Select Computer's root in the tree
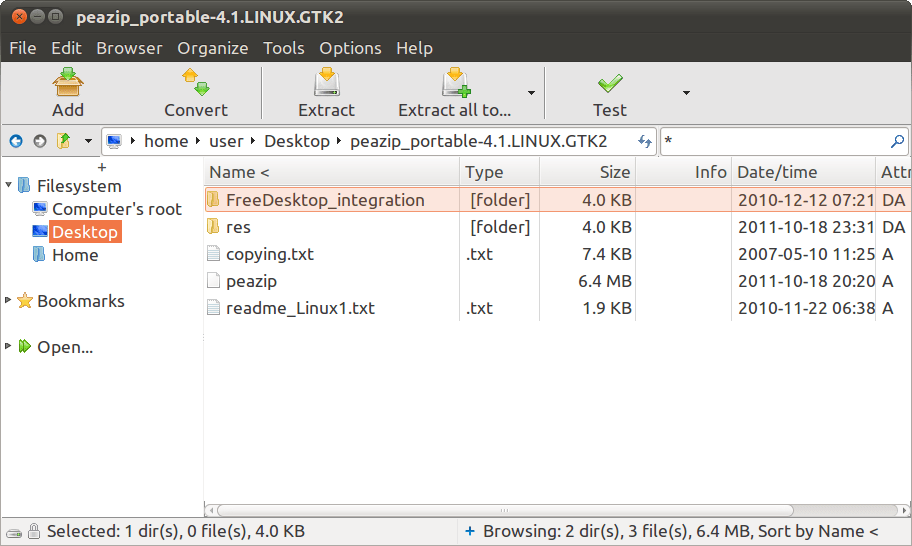Image resolution: width=912 pixels, height=546 pixels. pos(117,209)
